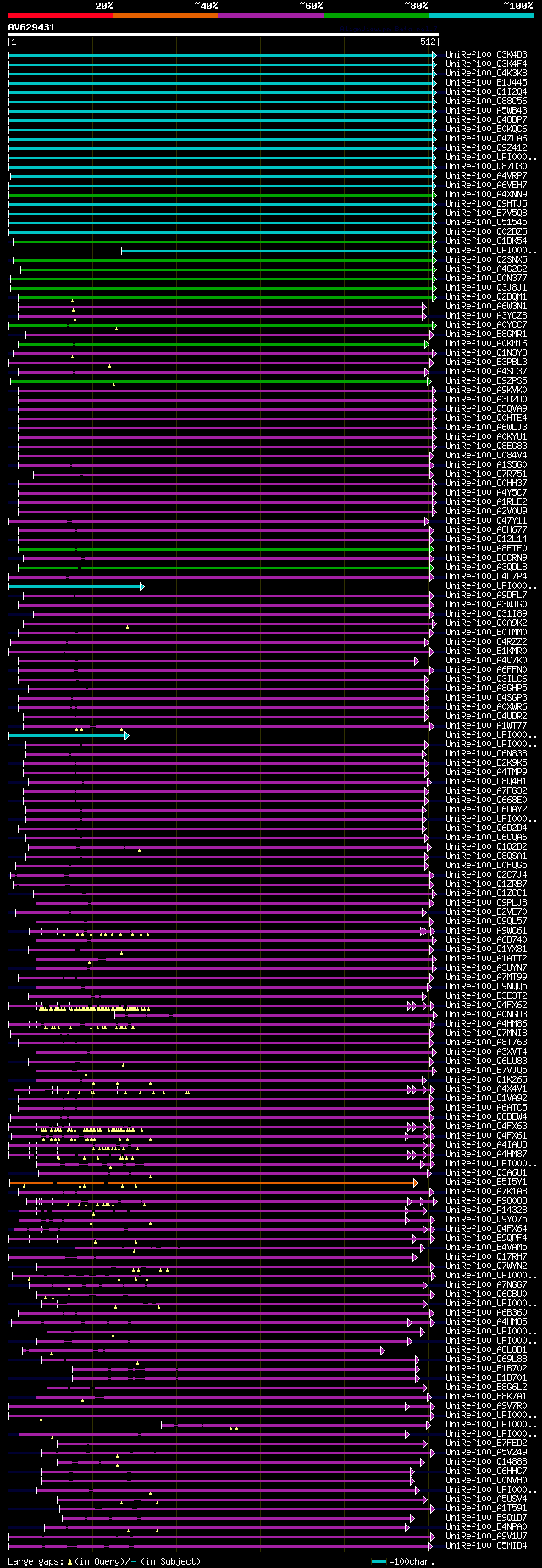The image size is (542, 1568).
Task: Select label UniRef100_A3UYN7
Action: pyautogui.click(x=486, y=968)
